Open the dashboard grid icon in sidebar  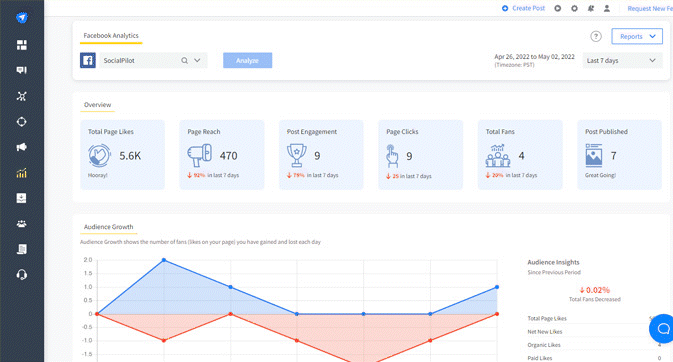click(x=21, y=45)
